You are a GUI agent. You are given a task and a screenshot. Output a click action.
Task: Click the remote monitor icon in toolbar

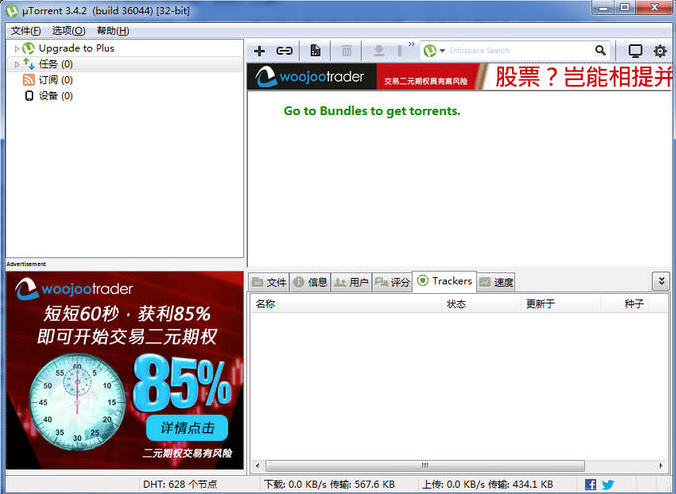[635, 51]
